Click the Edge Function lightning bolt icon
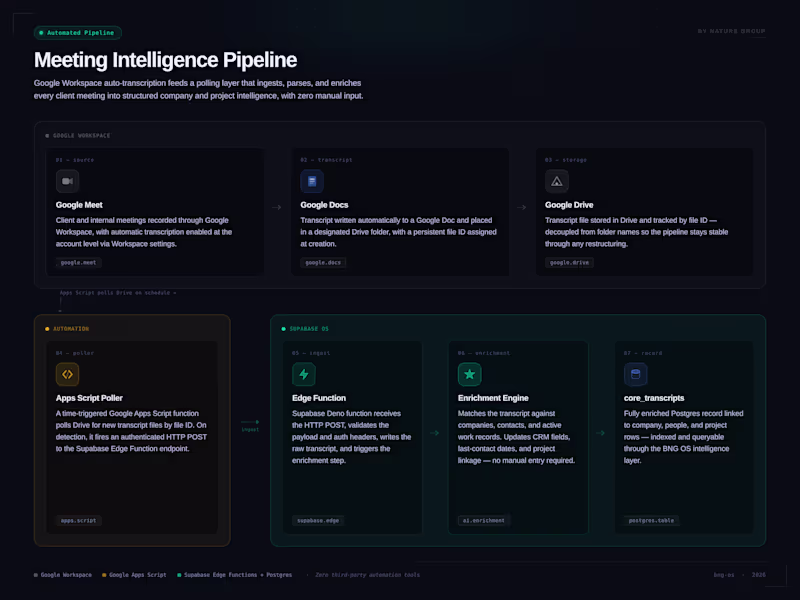 [x=303, y=374]
